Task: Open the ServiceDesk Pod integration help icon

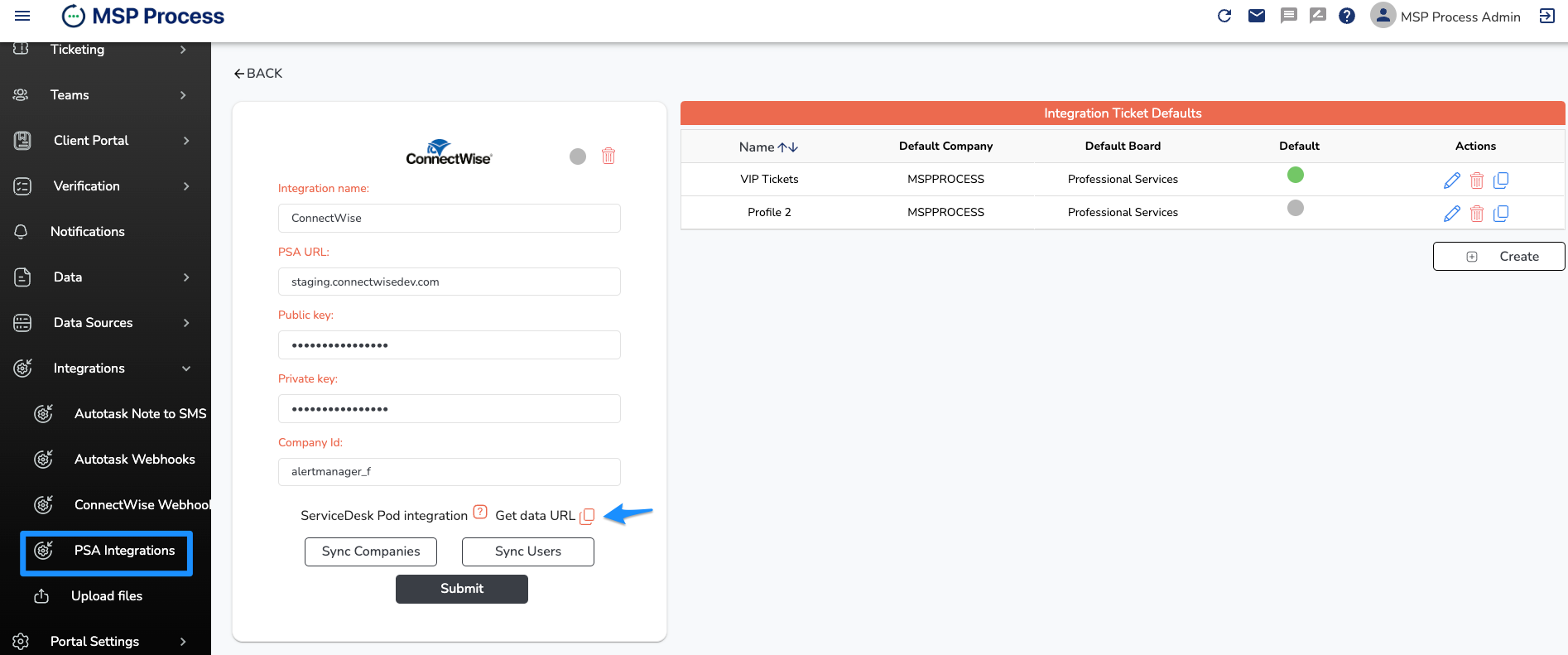Action: pyautogui.click(x=480, y=512)
